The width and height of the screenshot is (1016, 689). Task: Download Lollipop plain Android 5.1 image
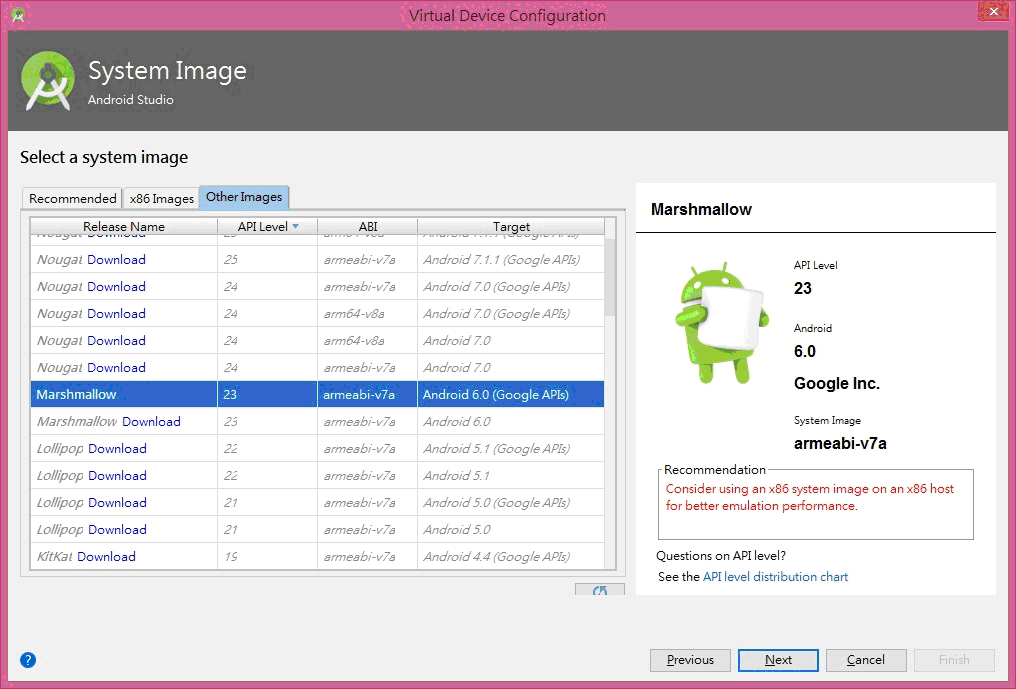(x=117, y=476)
